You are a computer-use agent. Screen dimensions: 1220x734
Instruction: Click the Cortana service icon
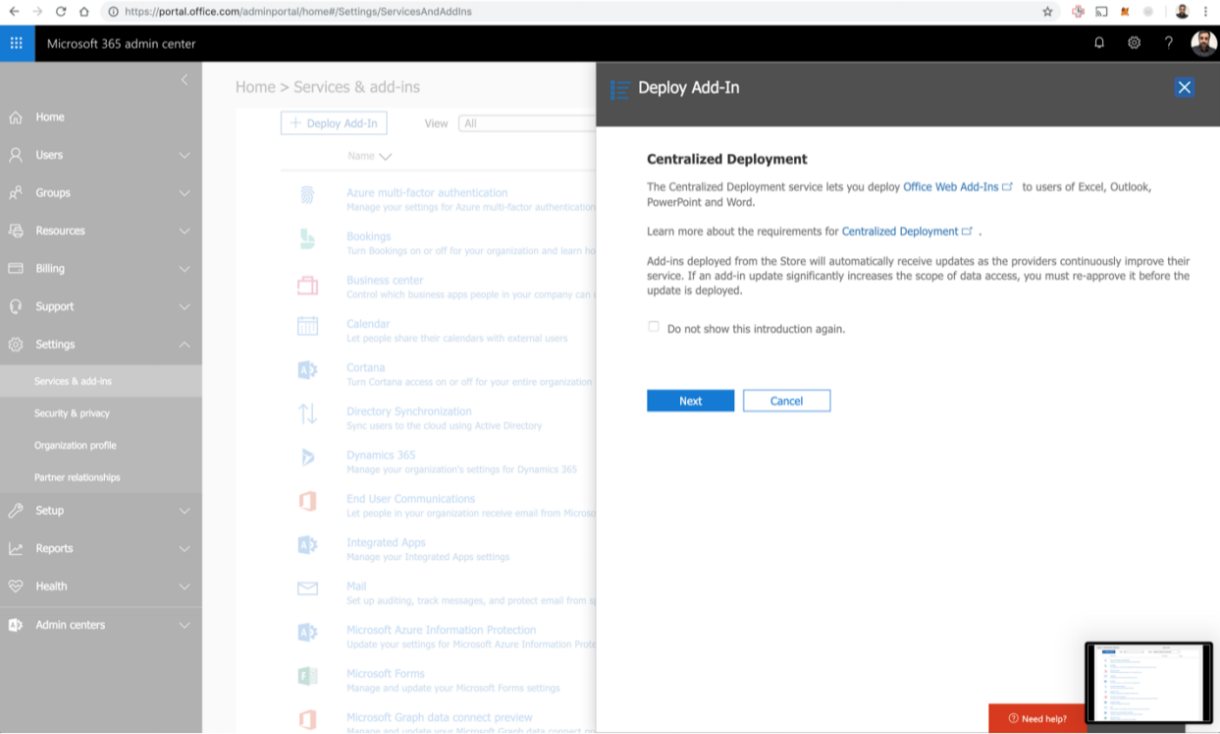308,370
